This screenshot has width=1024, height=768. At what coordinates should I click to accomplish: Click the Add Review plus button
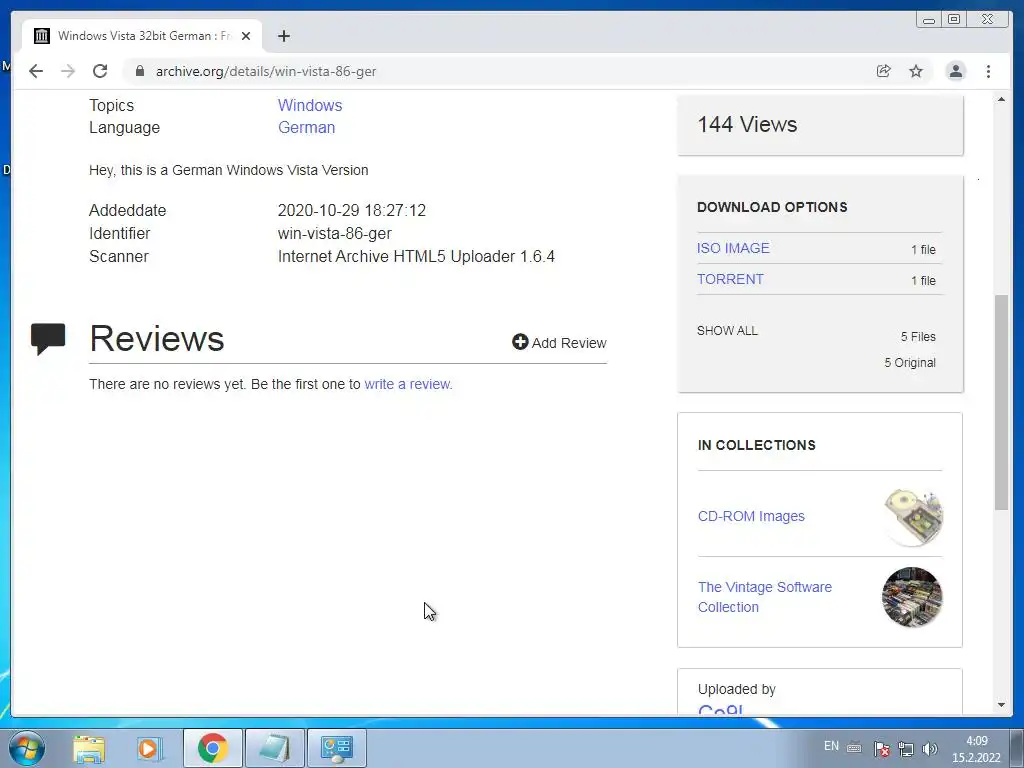(x=559, y=342)
